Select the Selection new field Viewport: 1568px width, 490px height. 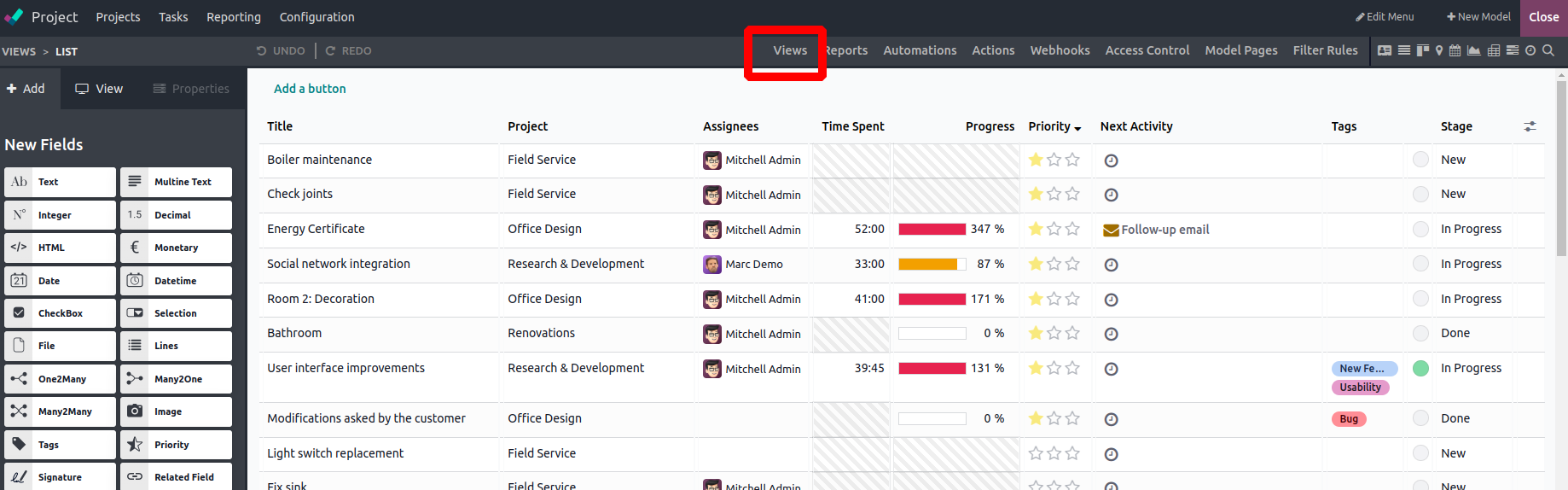coord(176,313)
